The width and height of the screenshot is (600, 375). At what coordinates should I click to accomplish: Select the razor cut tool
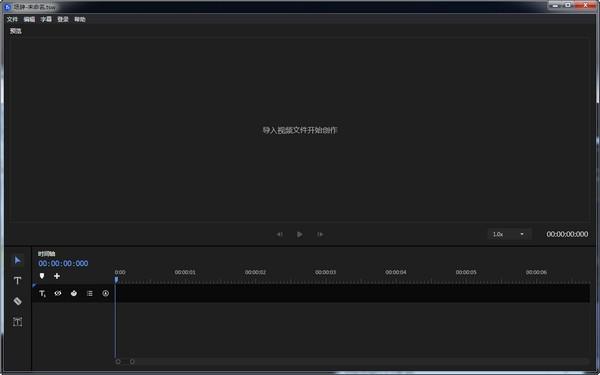(17, 301)
